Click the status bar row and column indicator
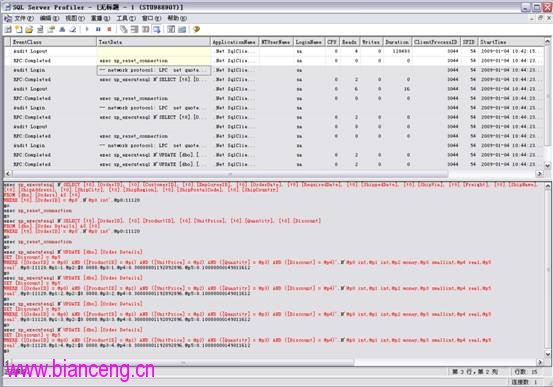This screenshot has height=387, width=553. coord(475,372)
